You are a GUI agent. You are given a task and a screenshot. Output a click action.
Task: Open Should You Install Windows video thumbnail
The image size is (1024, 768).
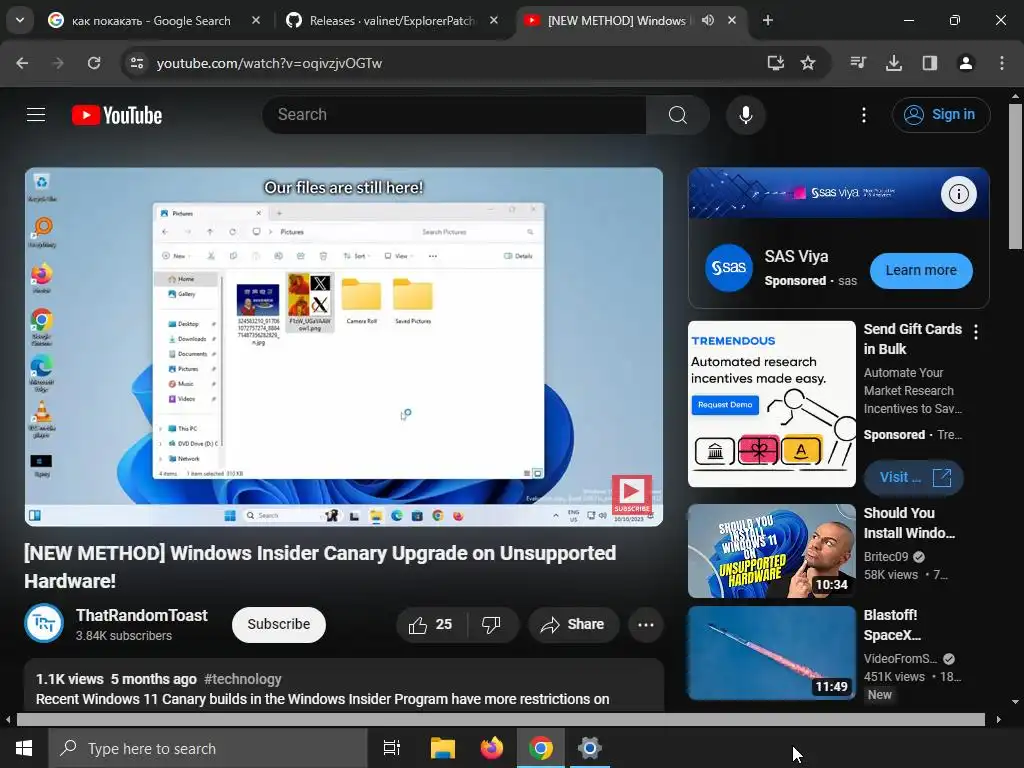[x=771, y=551]
